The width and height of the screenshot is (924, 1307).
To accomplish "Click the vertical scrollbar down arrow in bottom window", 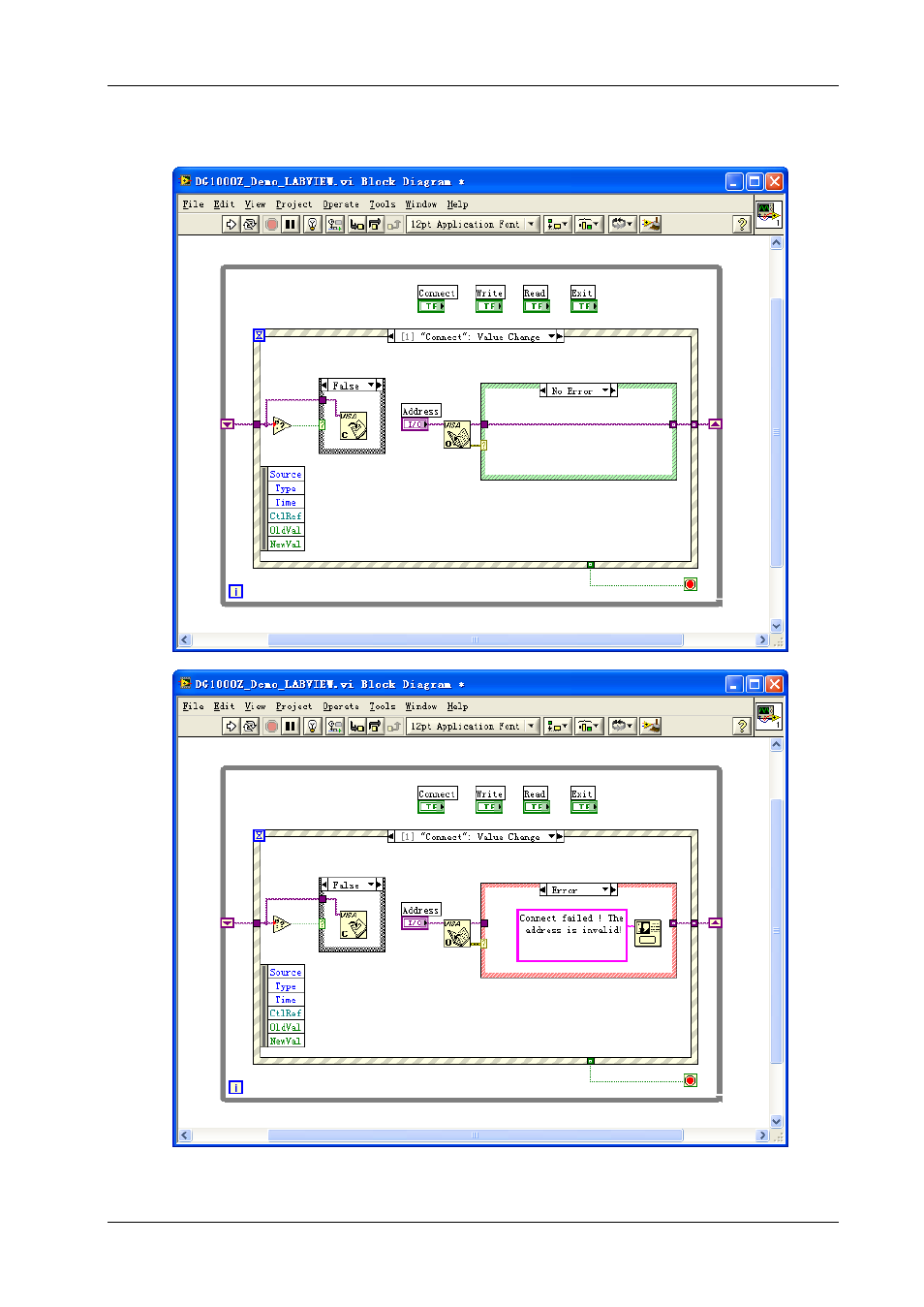I will (x=776, y=1121).
